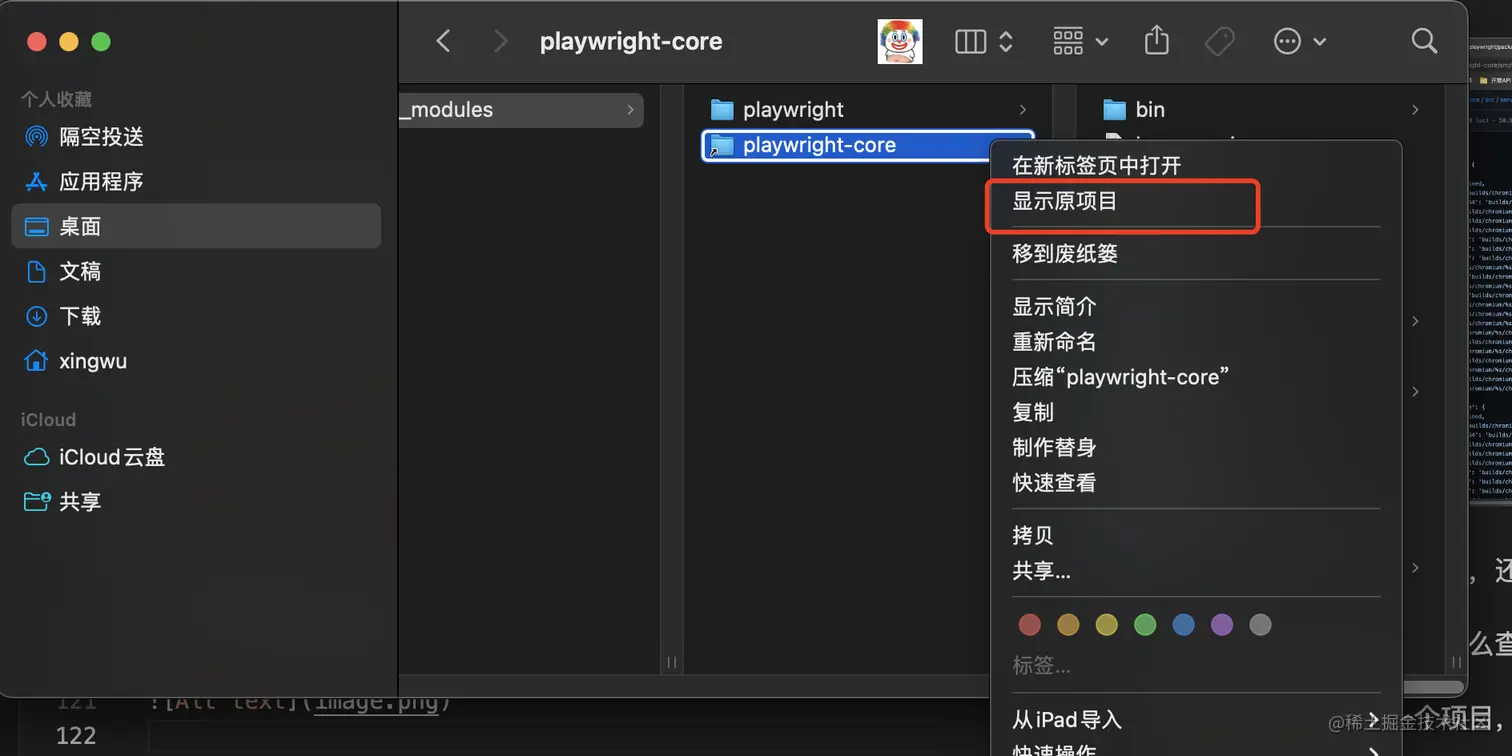Screen dimensions: 1512x756
Task: Apply the red tag color
Action: pyautogui.click(x=1030, y=625)
